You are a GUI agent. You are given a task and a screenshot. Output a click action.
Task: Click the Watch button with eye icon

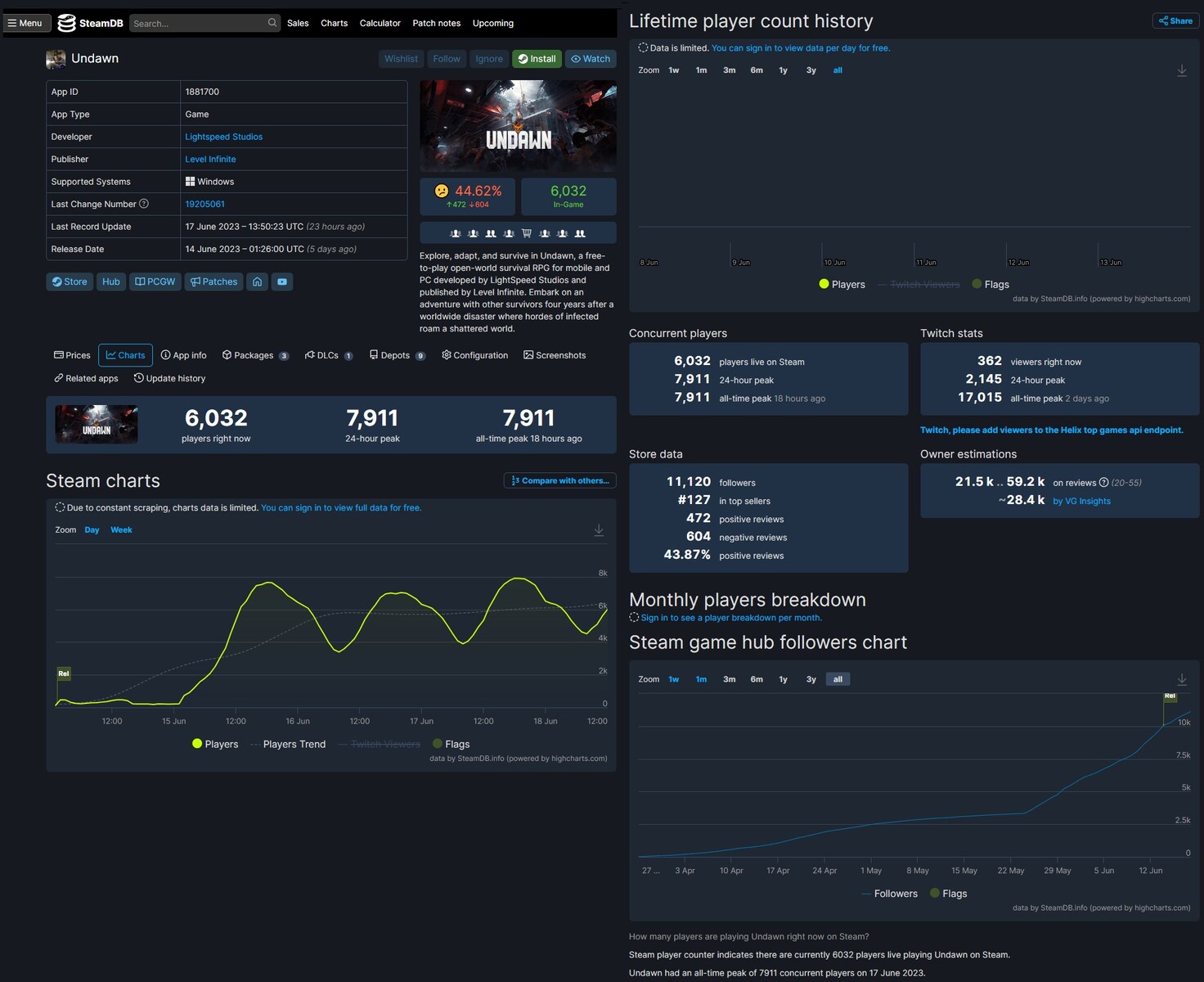click(591, 59)
